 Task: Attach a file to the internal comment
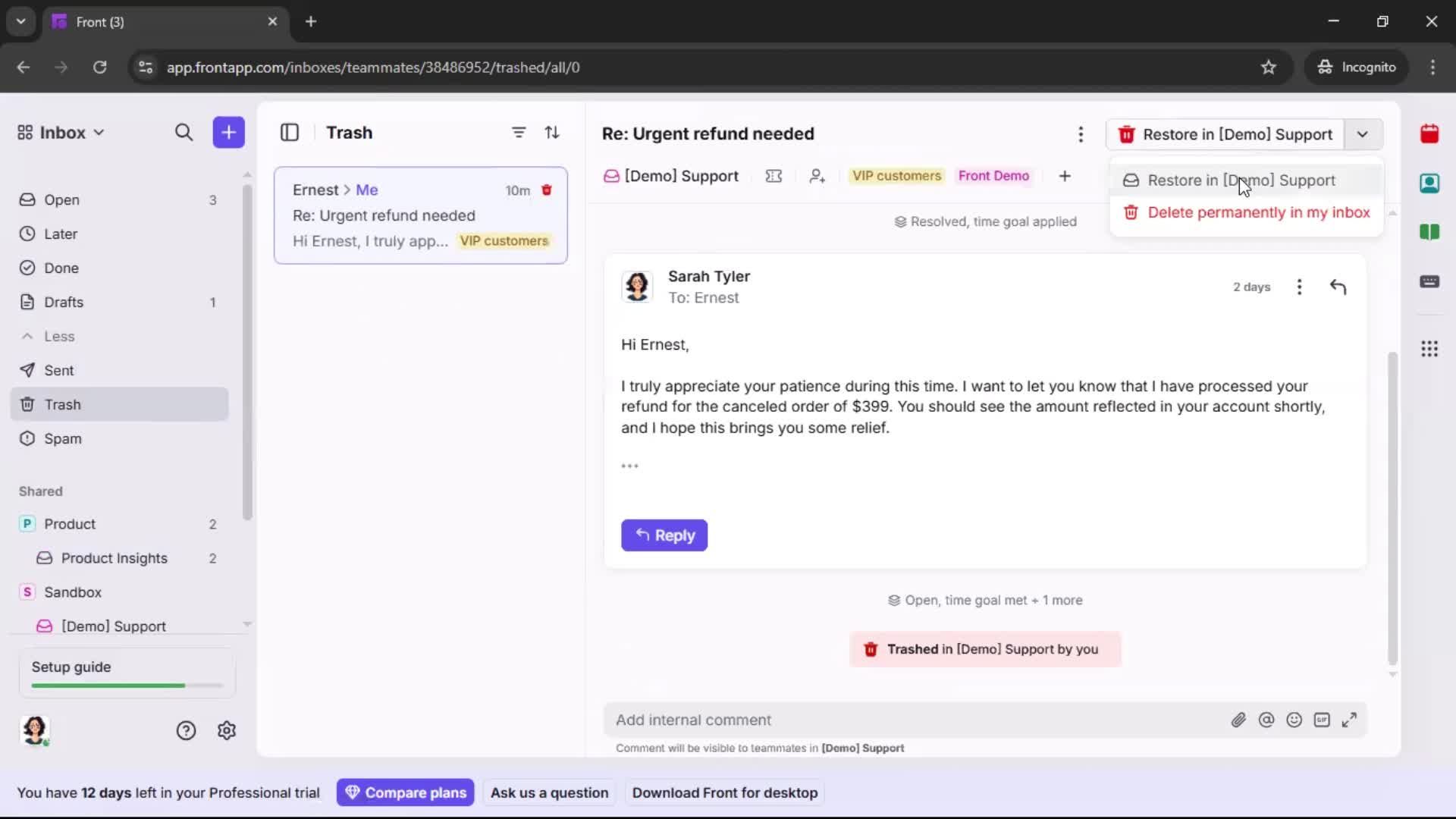pyautogui.click(x=1239, y=720)
